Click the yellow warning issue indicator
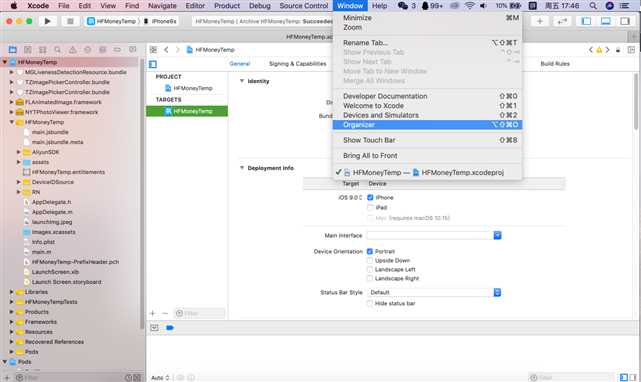Screen dimensions: 641x382 (599, 50)
